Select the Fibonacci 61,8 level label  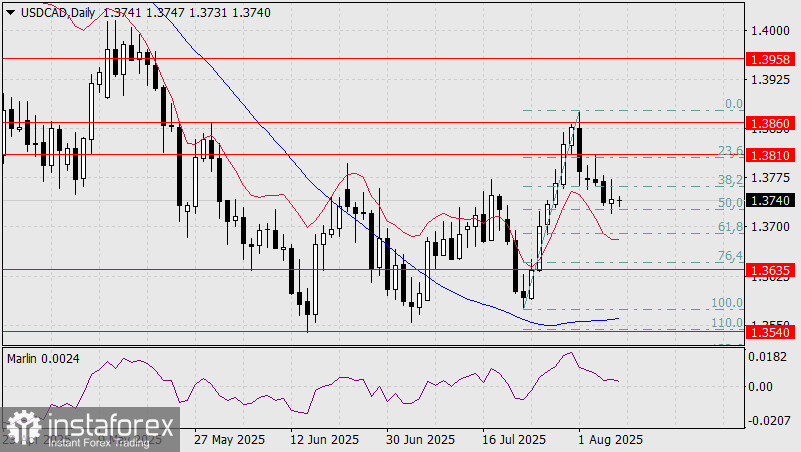[x=731, y=227]
